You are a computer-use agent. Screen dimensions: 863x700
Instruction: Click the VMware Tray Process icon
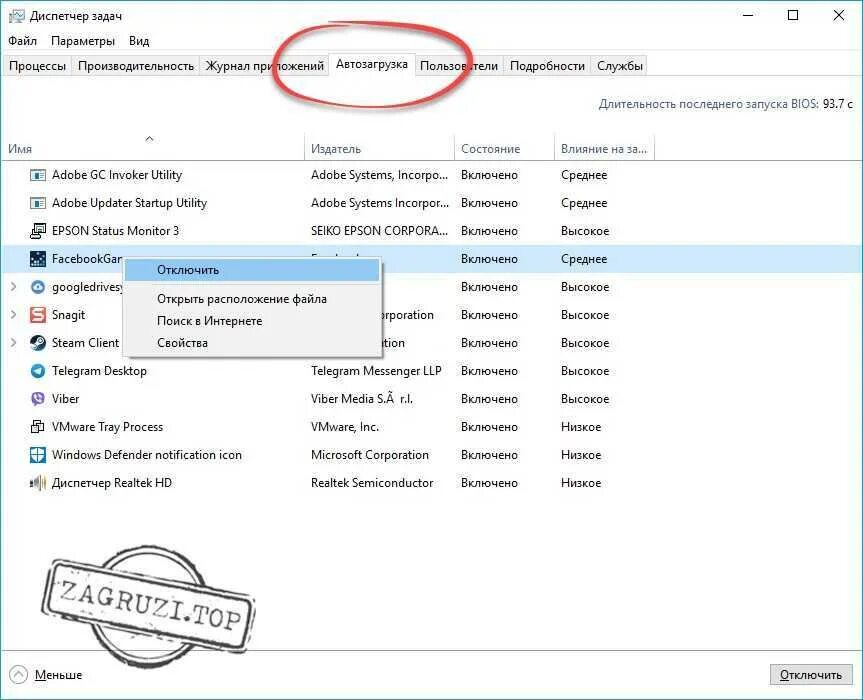pyautogui.click(x=37, y=426)
